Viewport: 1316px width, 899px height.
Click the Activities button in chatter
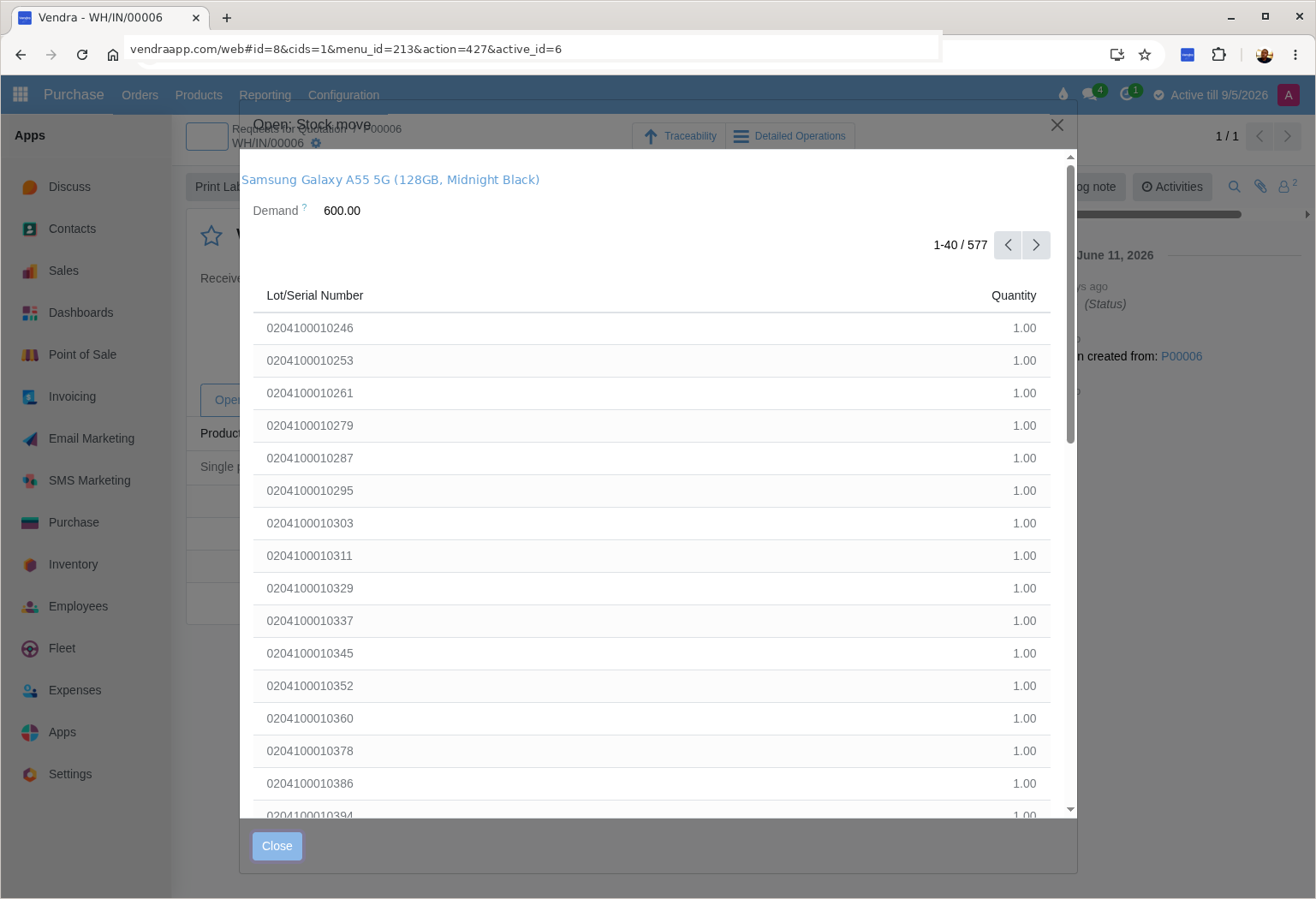point(1172,187)
